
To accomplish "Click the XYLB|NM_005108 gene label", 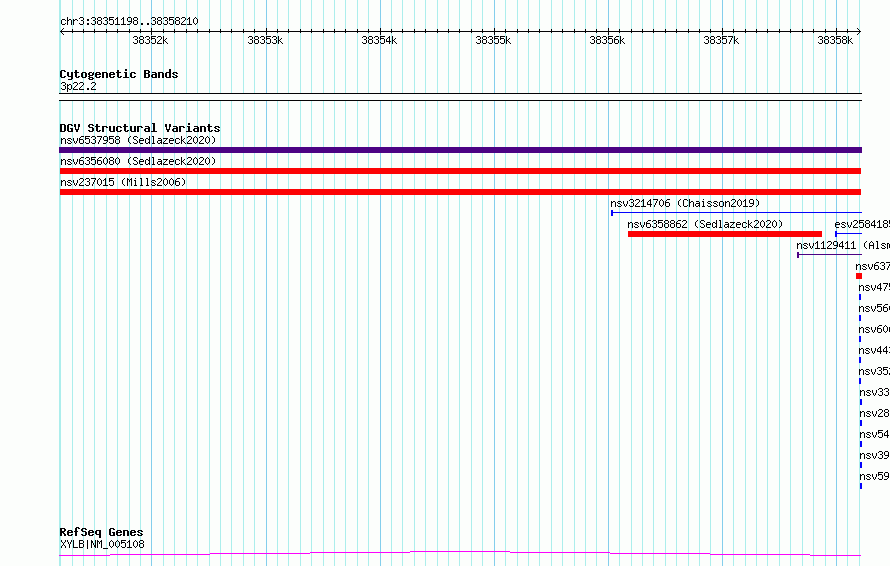I will (102, 544).
